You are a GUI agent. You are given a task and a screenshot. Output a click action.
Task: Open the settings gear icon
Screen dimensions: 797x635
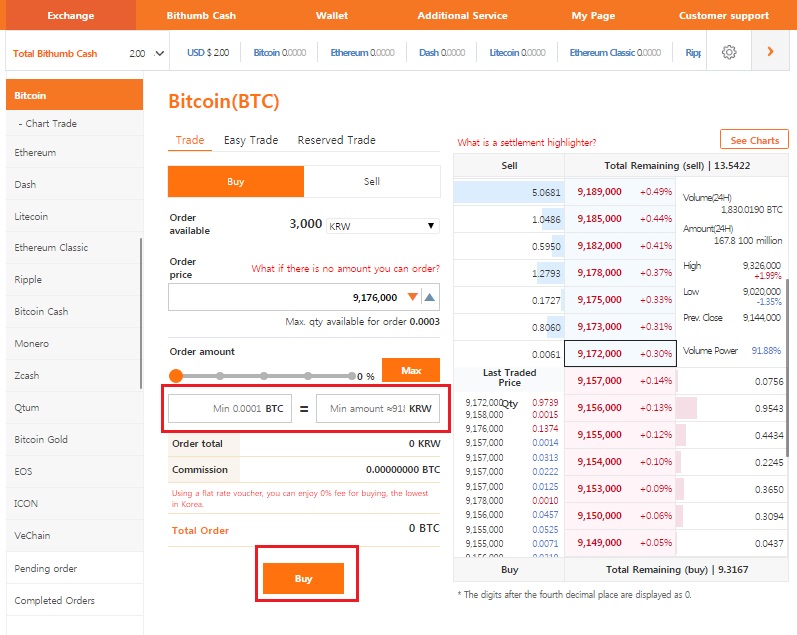729,52
